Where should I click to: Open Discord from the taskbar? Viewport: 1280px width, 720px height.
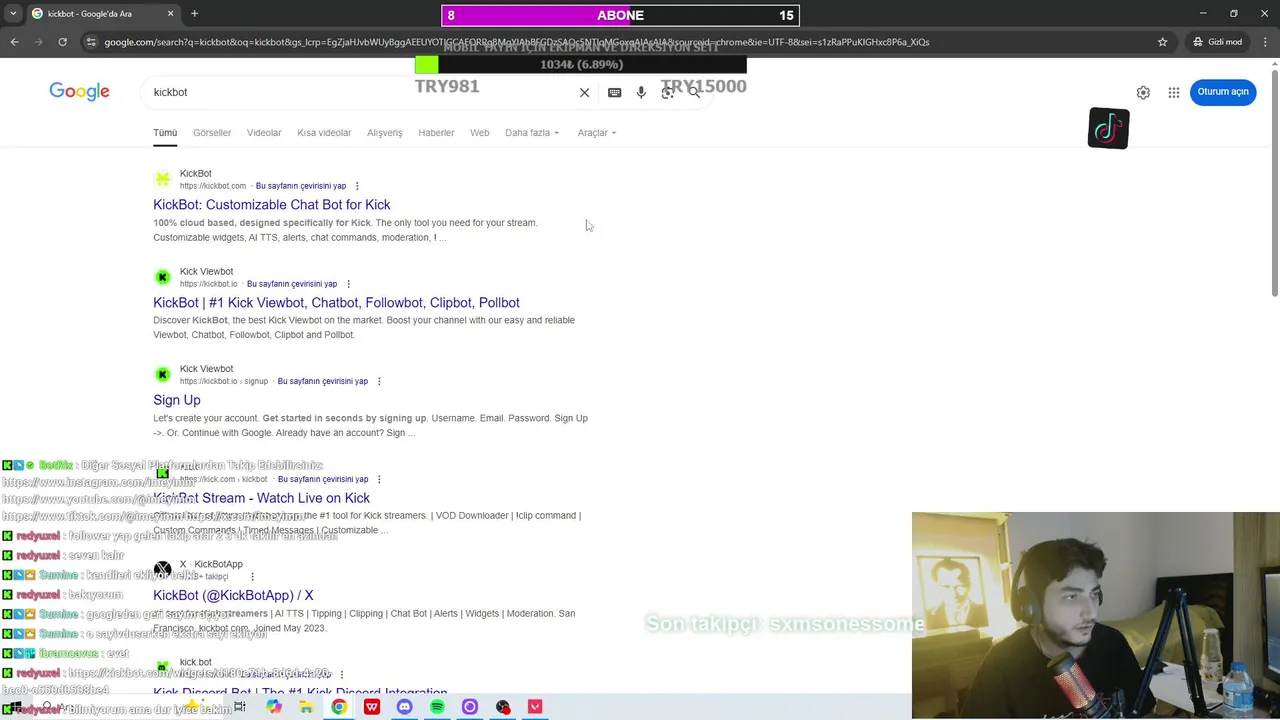(x=404, y=707)
